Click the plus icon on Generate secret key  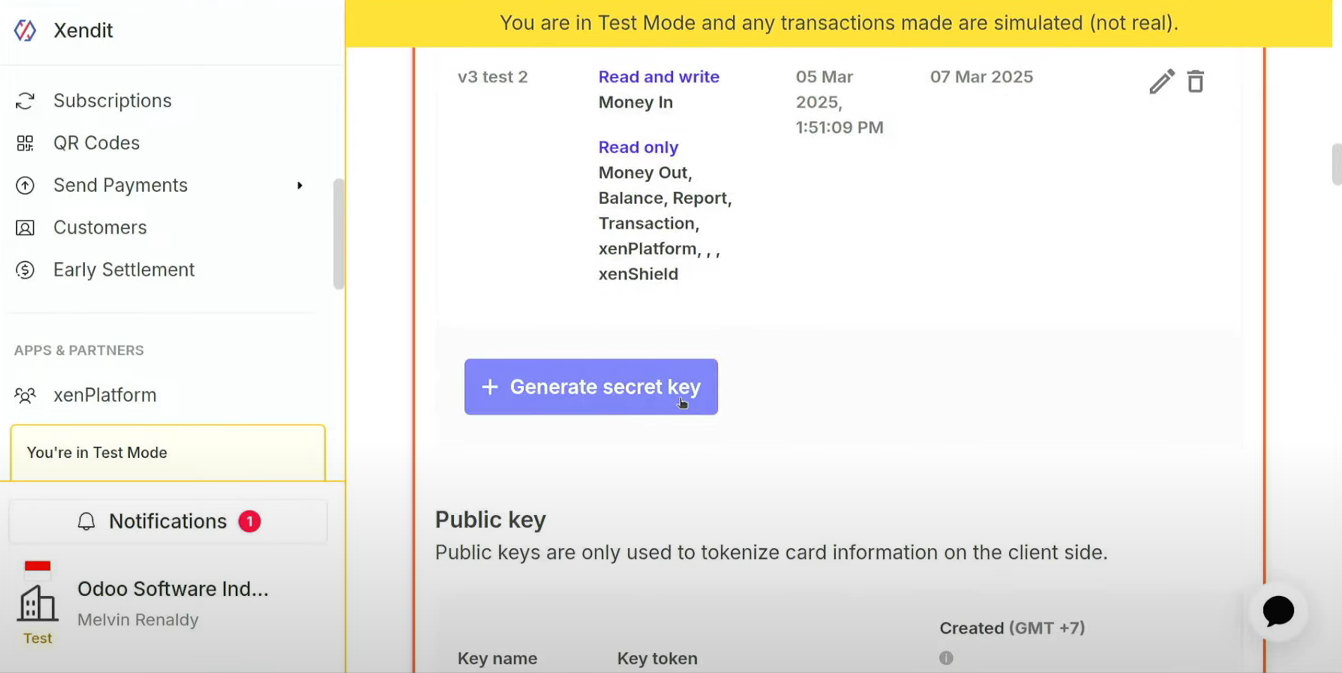(x=490, y=387)
